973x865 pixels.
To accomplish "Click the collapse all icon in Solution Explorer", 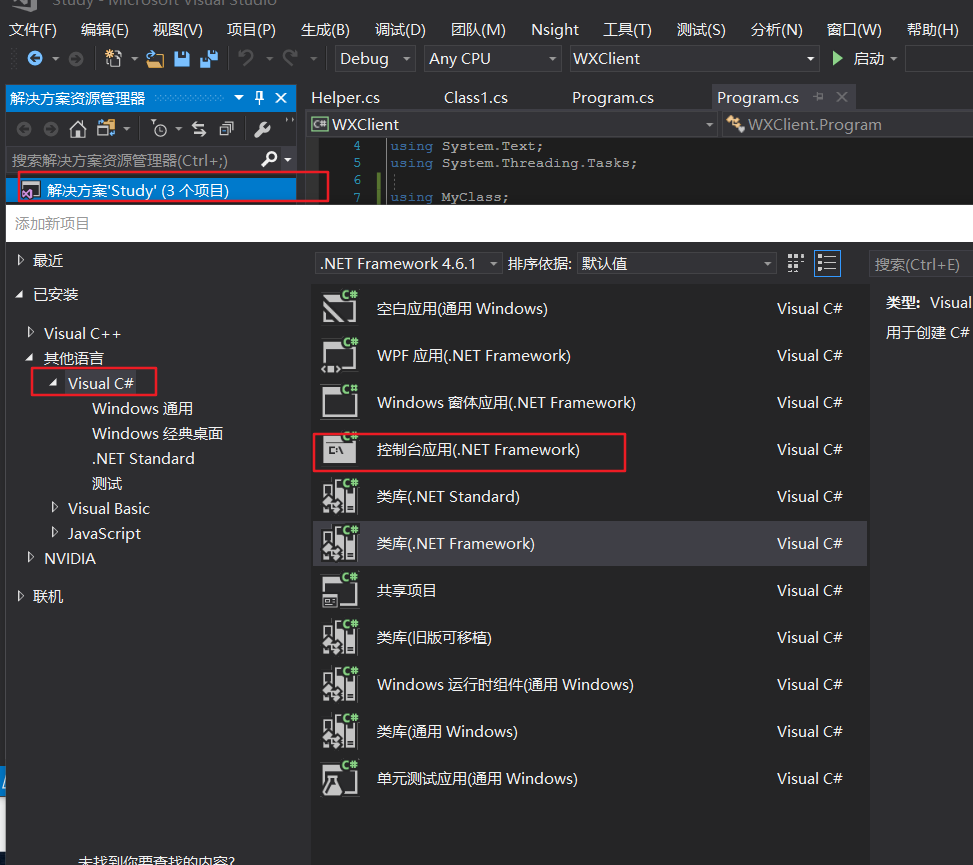I will (226, 129).
